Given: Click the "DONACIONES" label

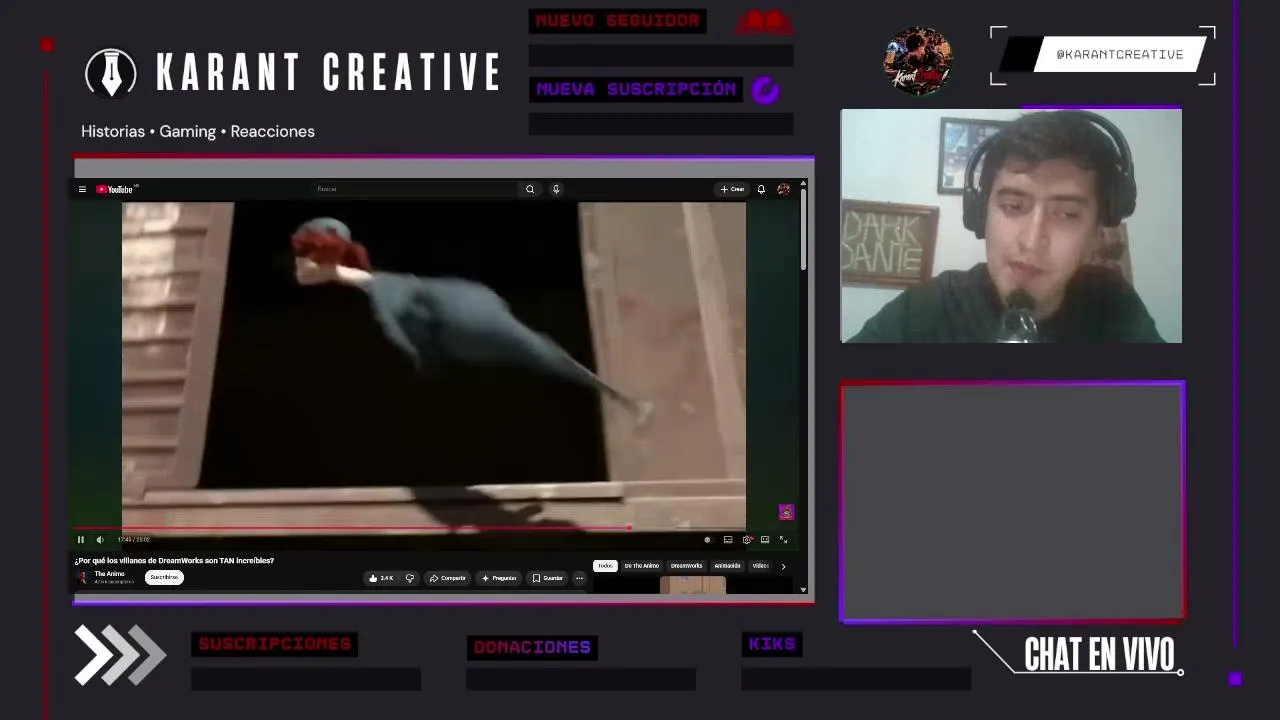Looking at the screenshot, I should 532,647.
